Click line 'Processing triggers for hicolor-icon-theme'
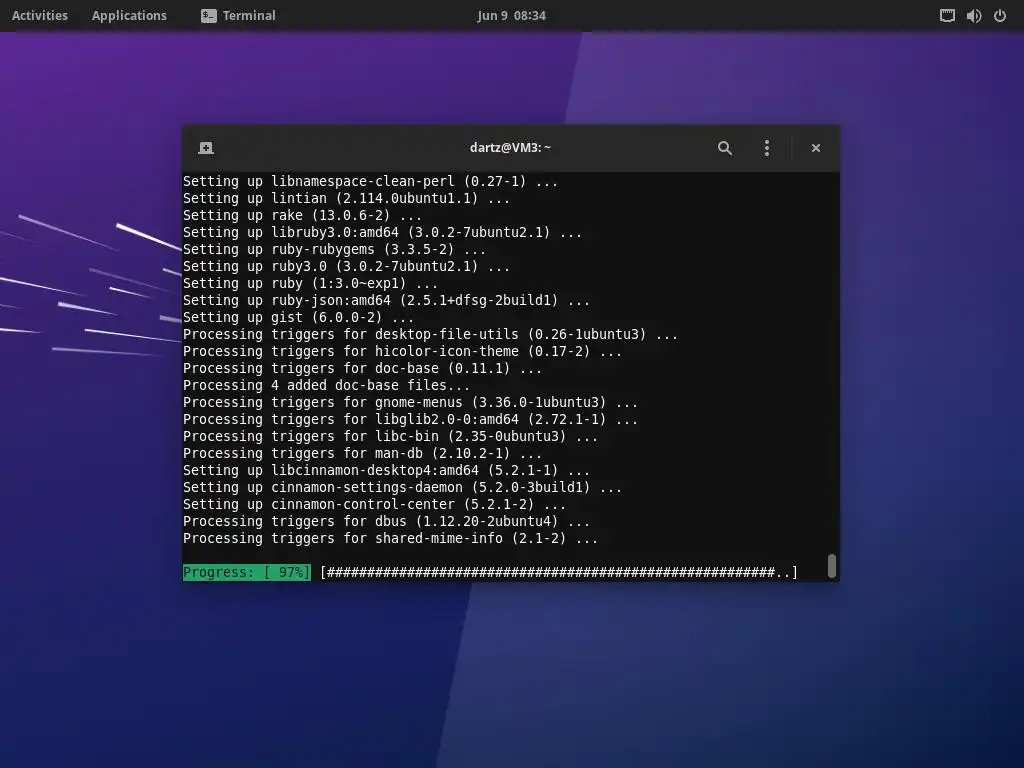The width and height of the screenshot is (1024, 768). tap(402, 351)
